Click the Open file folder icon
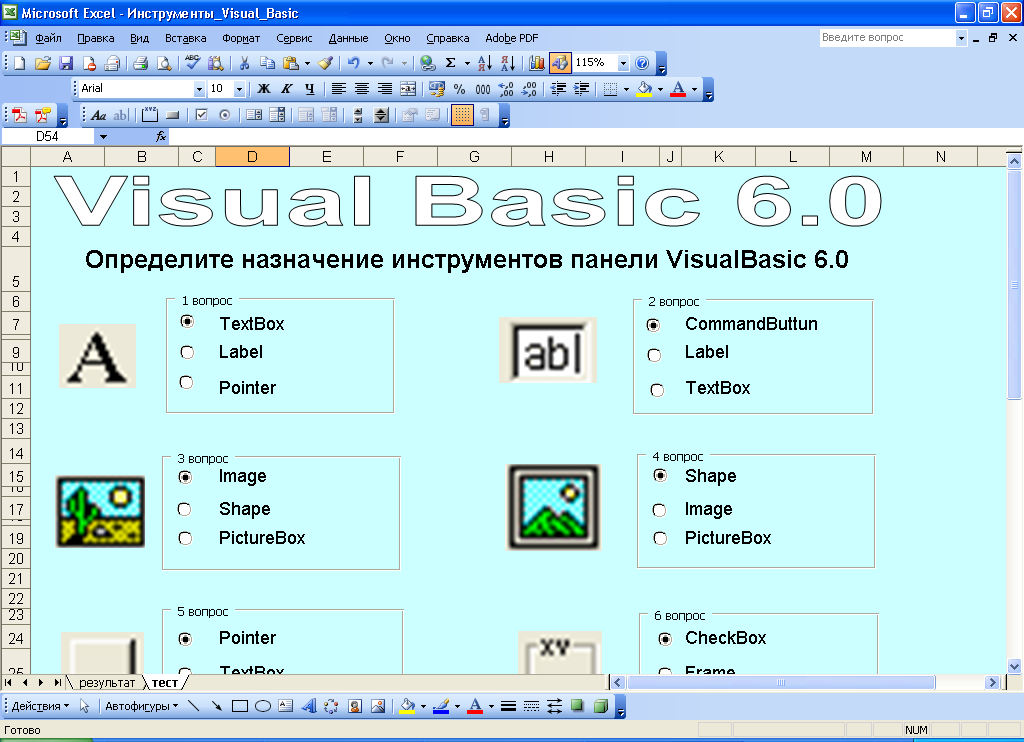1024x742 pixels. (x=42, y=63)
